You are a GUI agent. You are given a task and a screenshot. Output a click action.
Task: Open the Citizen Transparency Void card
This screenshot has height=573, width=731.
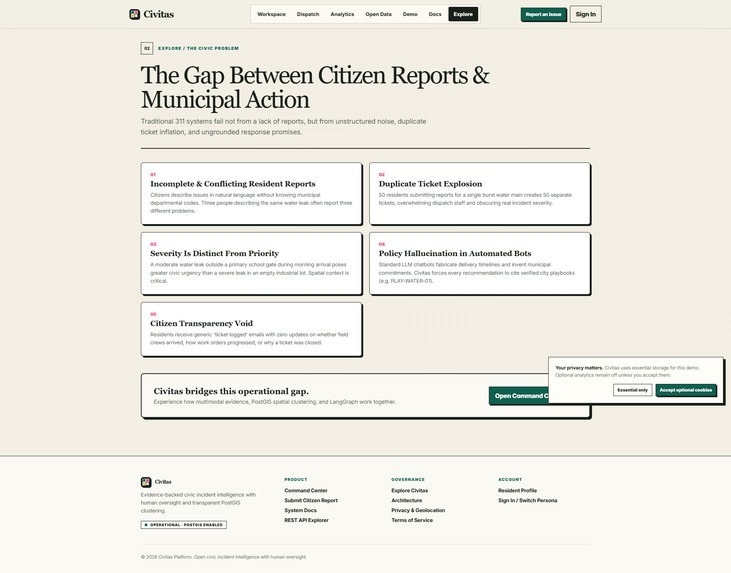[x=251, y=329]
